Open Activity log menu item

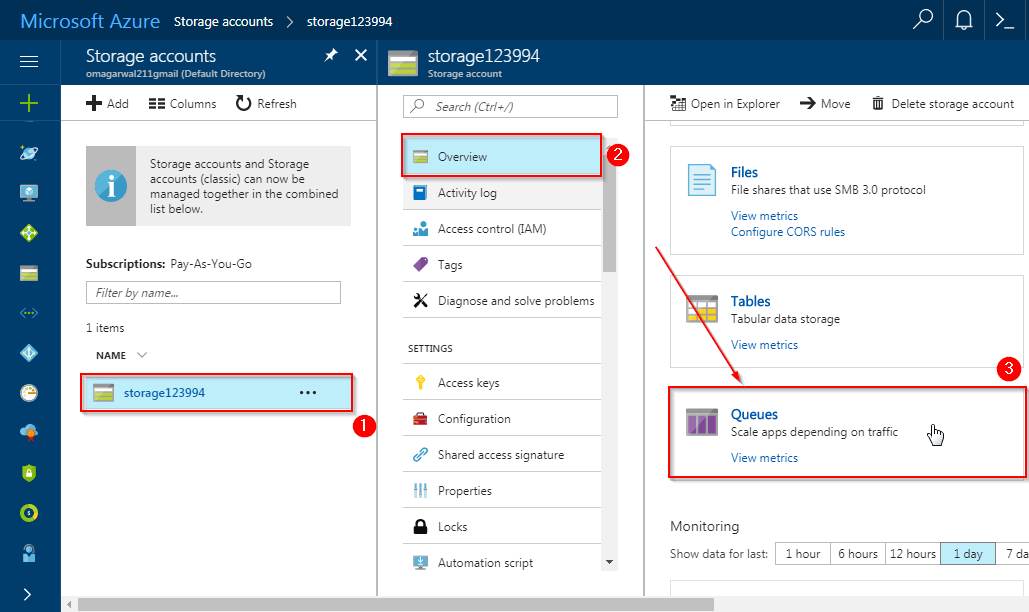(501, 193)
